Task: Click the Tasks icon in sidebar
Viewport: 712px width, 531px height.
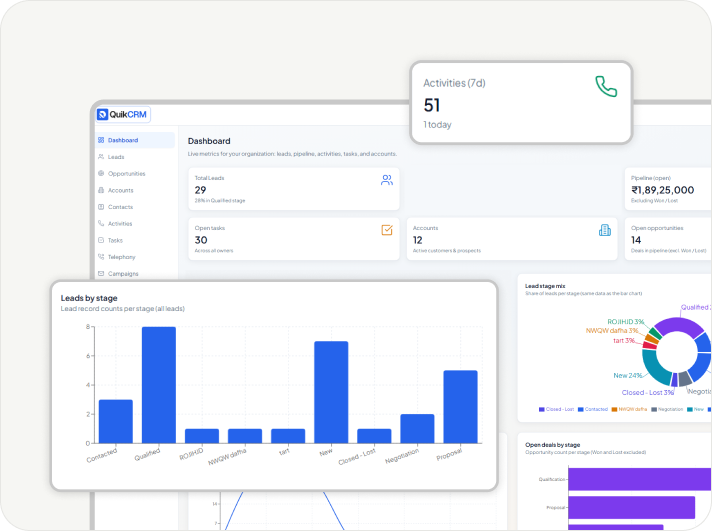Action: coord(101,240)
